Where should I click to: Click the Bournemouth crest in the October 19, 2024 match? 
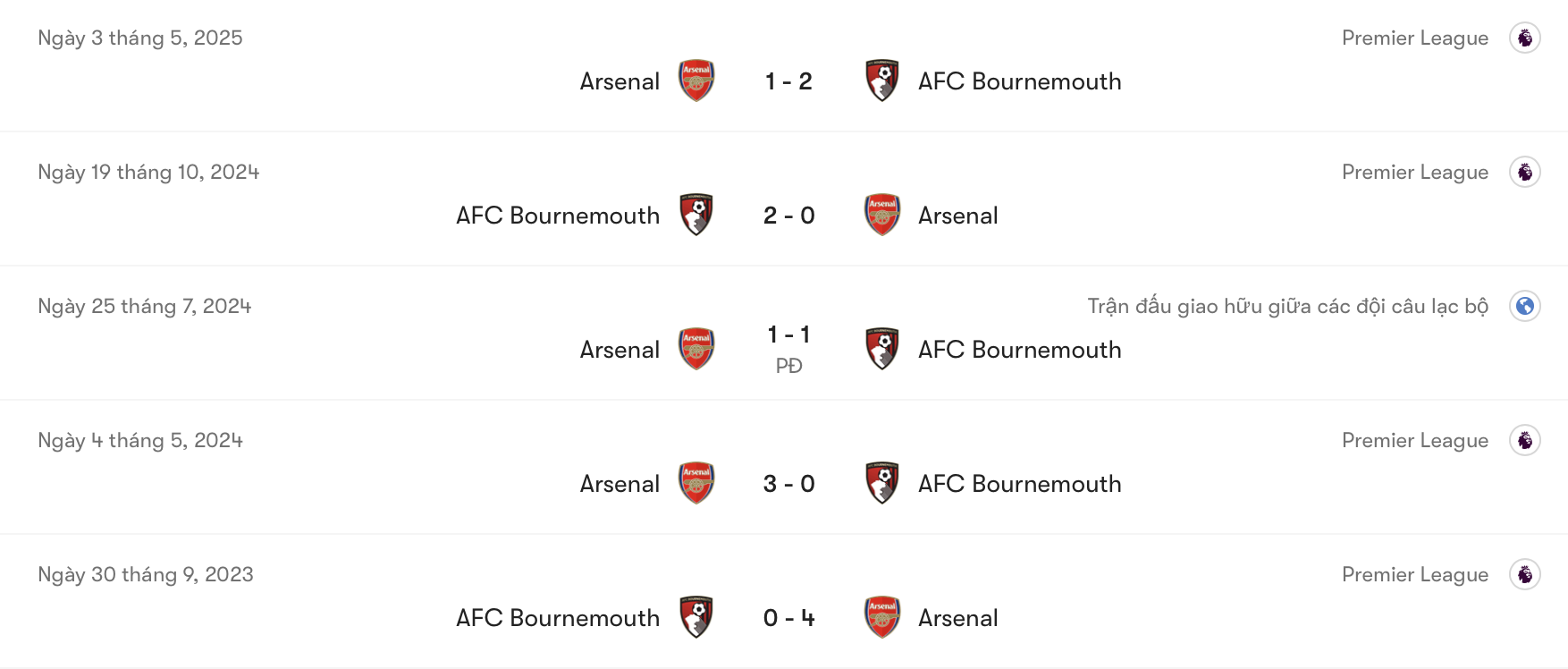695,215
